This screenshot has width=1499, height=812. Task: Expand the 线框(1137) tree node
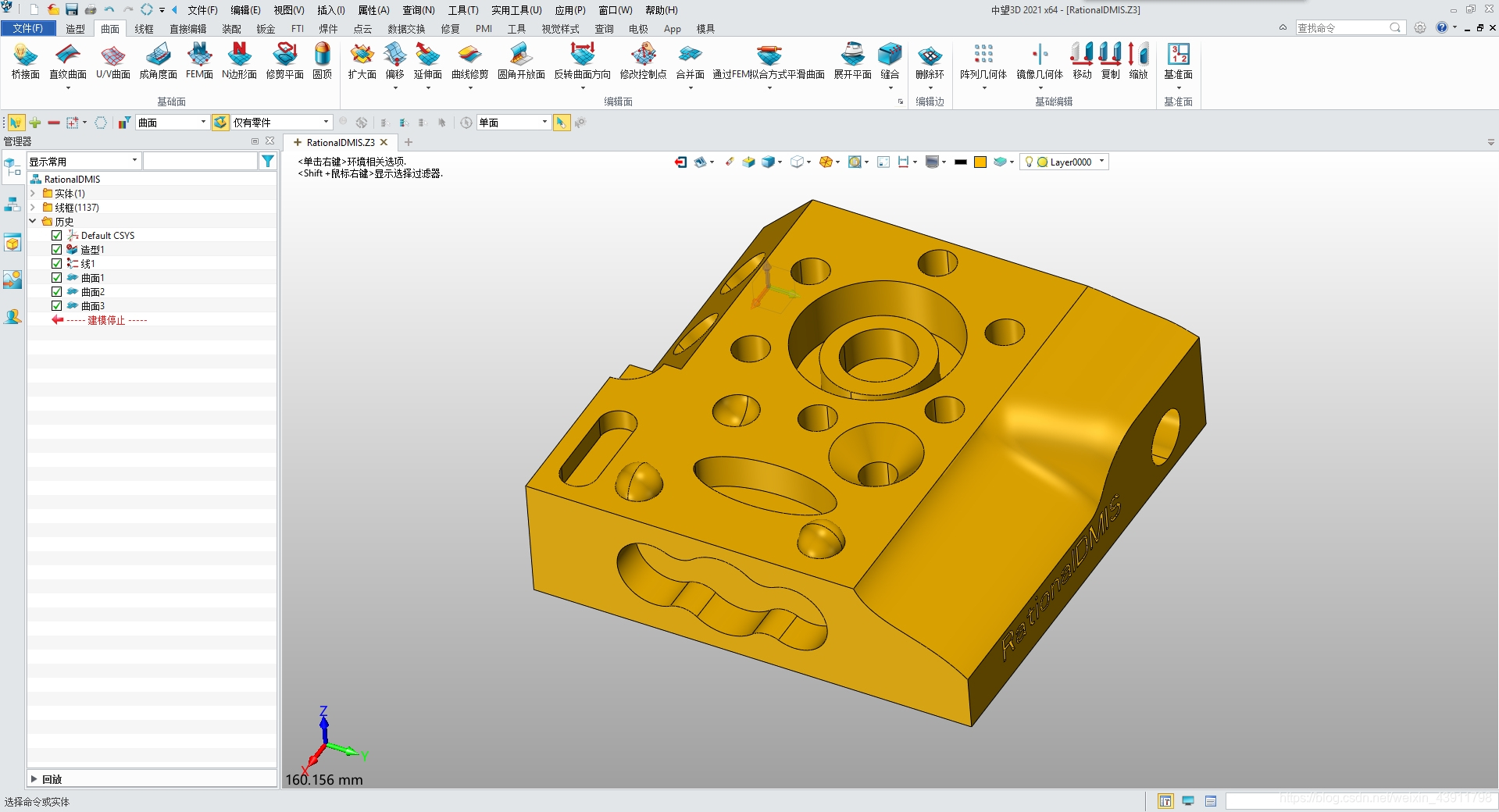click(33, 207)
